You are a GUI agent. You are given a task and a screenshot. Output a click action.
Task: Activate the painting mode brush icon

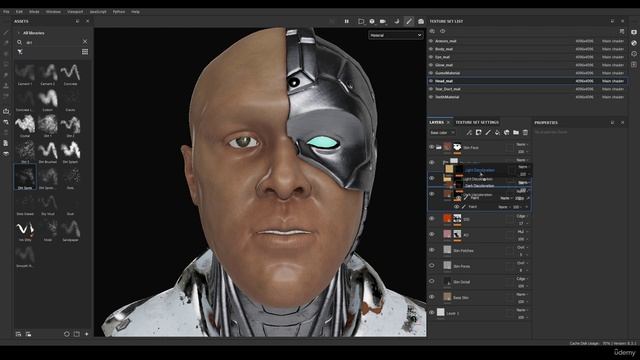tap(409, 21)
